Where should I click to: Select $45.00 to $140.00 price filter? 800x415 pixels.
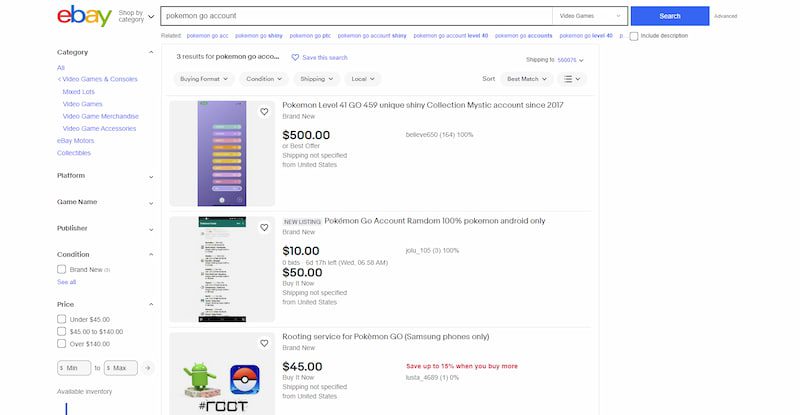click(x=62, y=331)
